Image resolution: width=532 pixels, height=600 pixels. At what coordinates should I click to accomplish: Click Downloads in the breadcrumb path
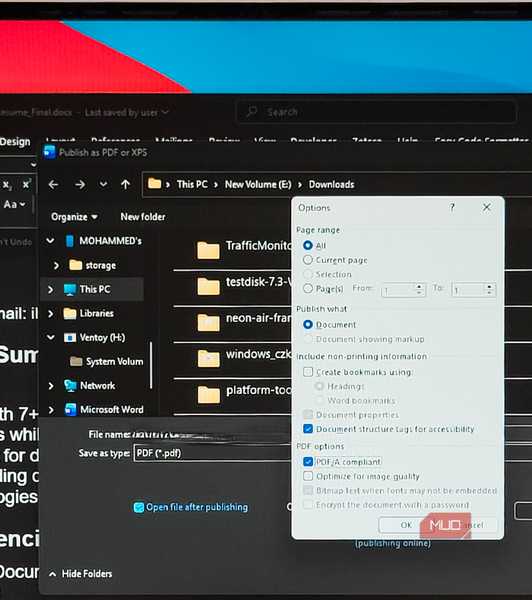pos(331,184)
